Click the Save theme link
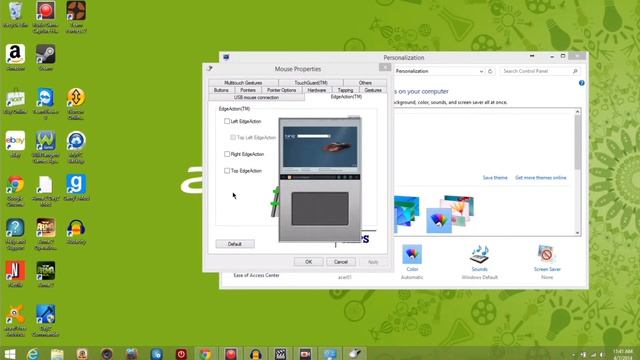 tap(495, 178)
